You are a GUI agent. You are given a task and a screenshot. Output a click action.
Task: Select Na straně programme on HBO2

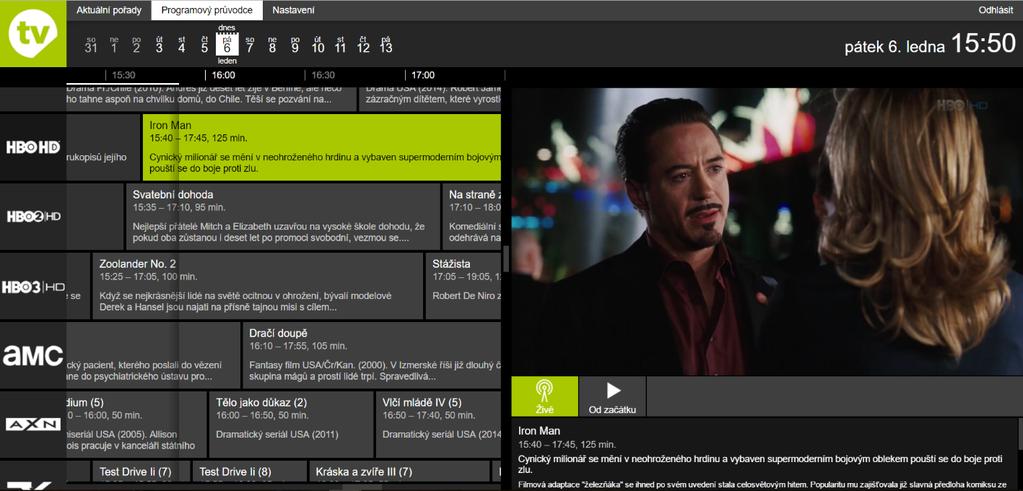coord(472,216)
